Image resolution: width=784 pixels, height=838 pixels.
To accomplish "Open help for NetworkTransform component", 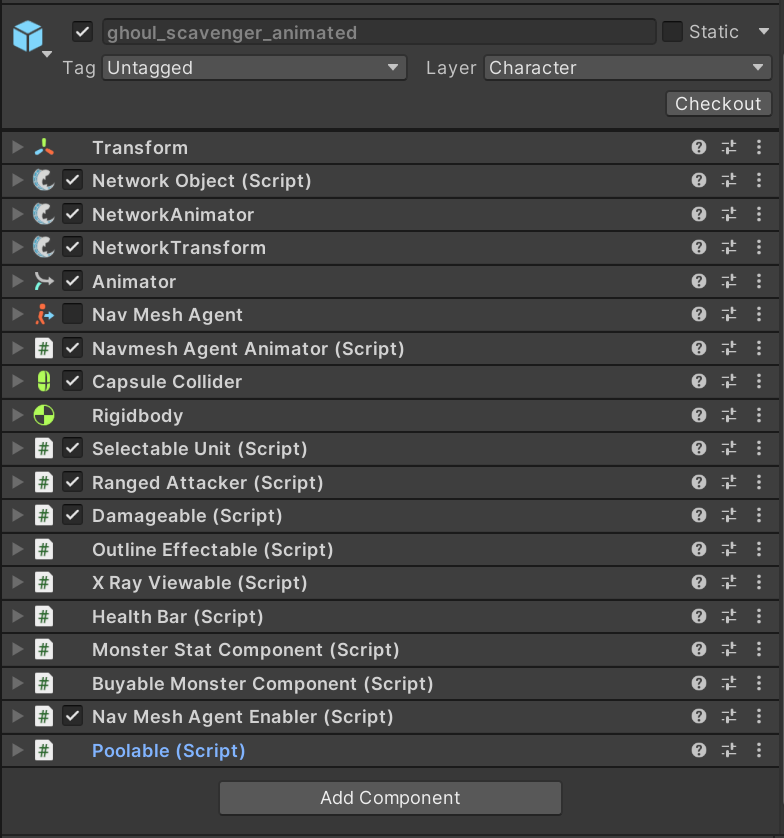I will 698,247.
